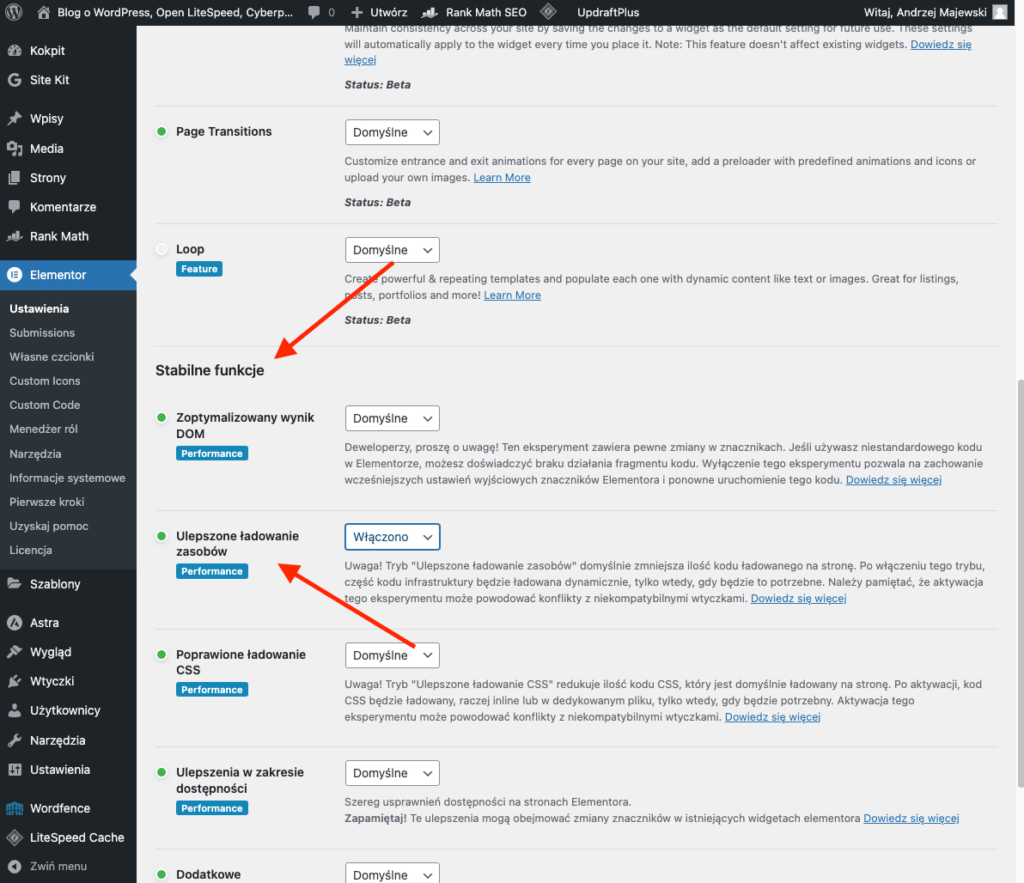Open Licencja submenu item
The image size is (1024, 883).
[31, 551]
